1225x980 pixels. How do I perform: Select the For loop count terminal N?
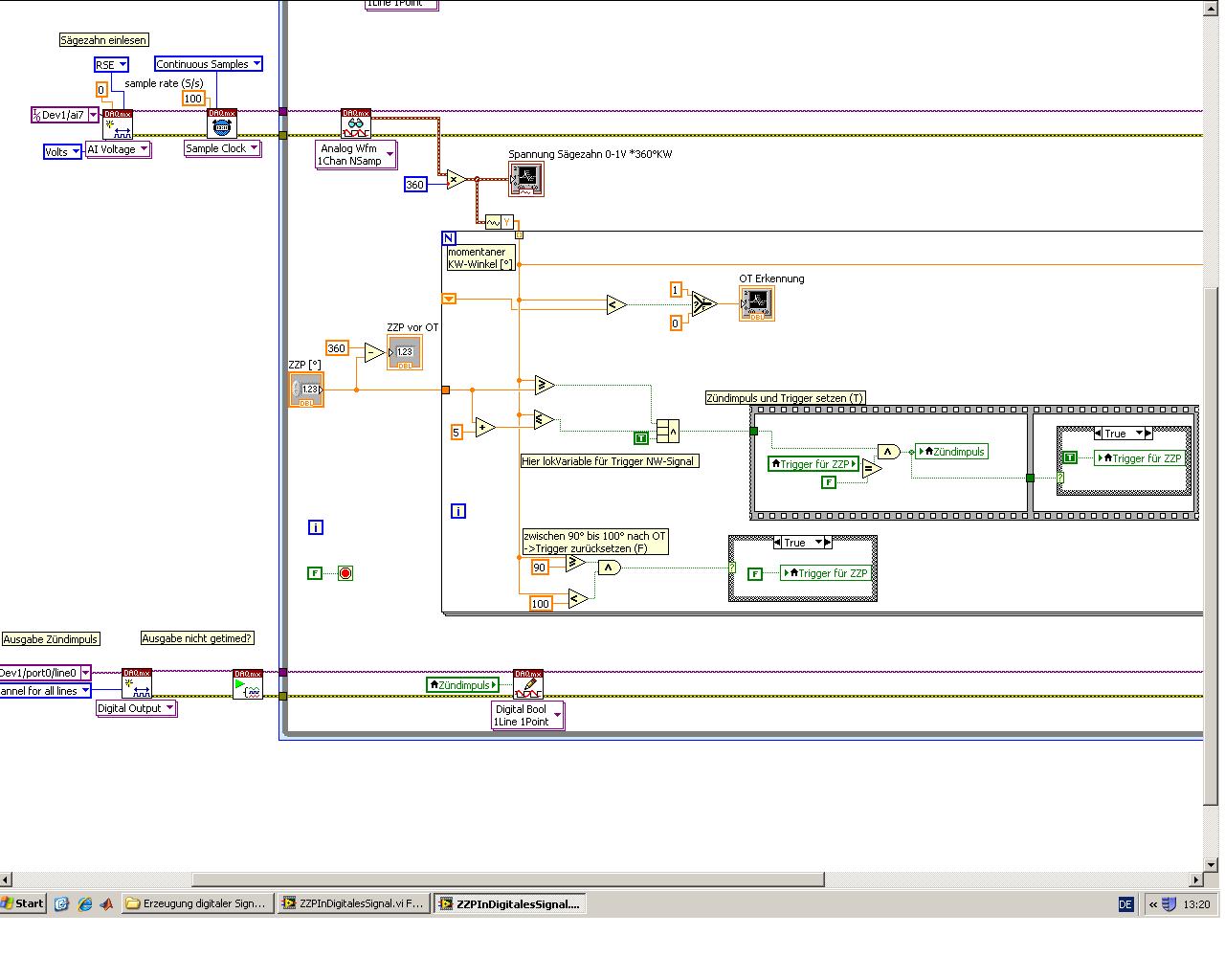pos(449,237)
